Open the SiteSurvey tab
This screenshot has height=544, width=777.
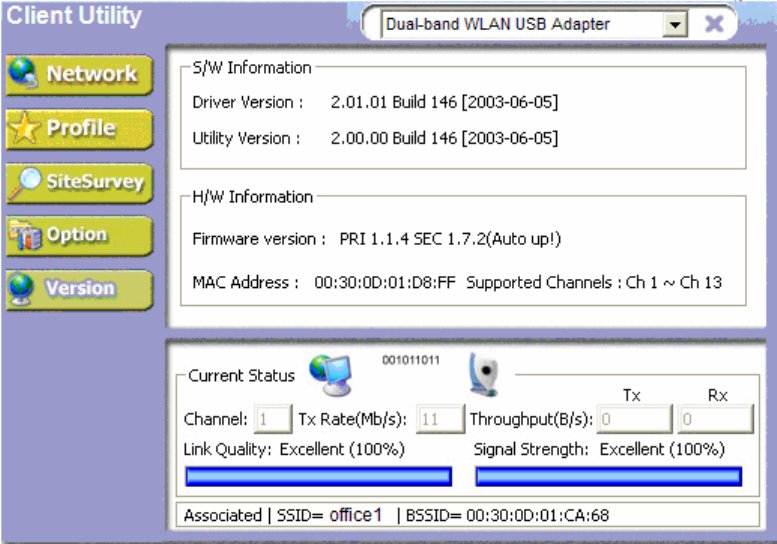coord(79,183)
